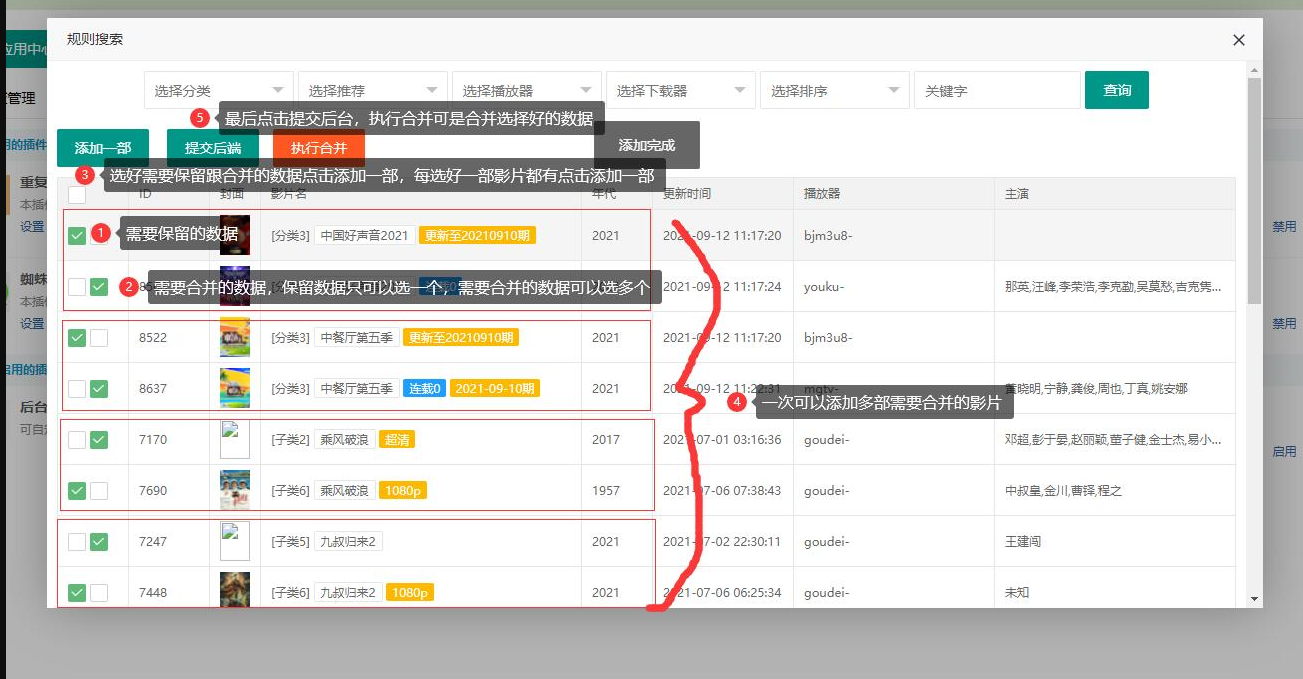1303x679 pixels.
Task: Click the 更新至20210910期 tag in row 8522
Action: point(461,338)
